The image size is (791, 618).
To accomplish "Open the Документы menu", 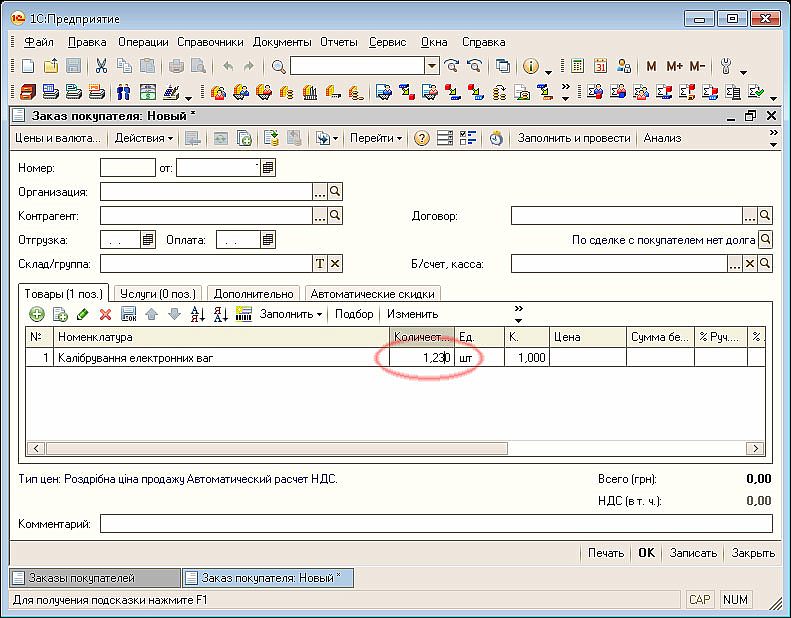I will (x=282, y=42).
